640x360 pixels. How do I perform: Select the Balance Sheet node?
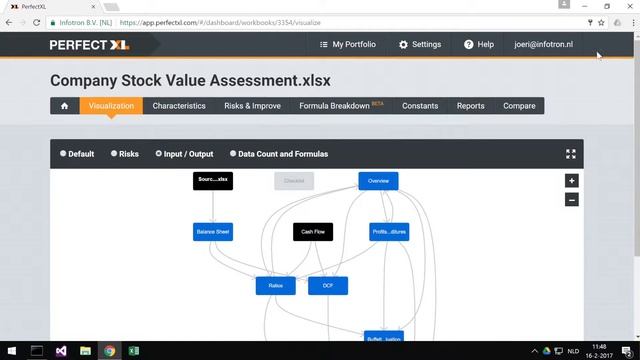(213, 232)
